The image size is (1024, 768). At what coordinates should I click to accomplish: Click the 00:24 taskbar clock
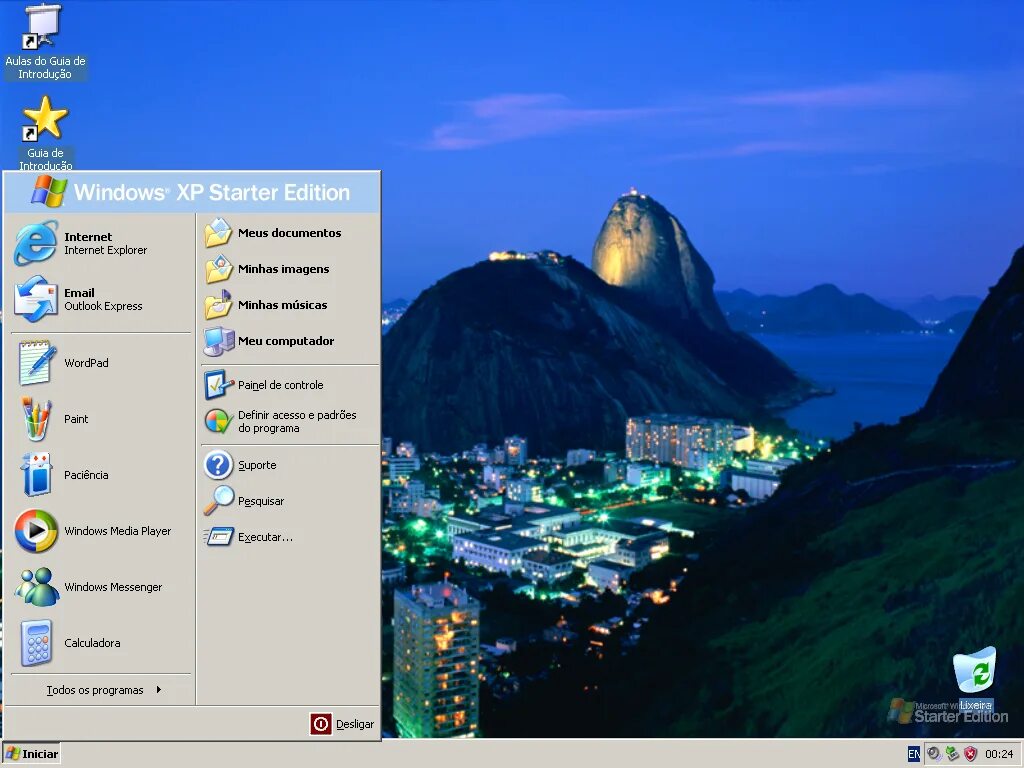[x=999, y=754]
